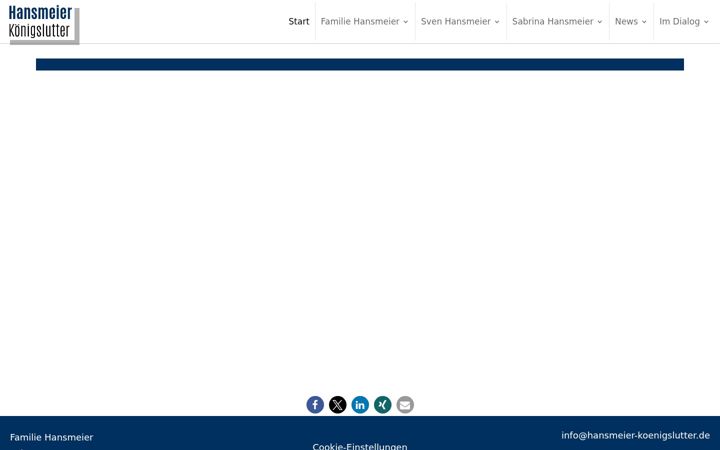This screenshot has height=450, width=720.
Task: Expand chevron next to News
Action: (644, 22)
